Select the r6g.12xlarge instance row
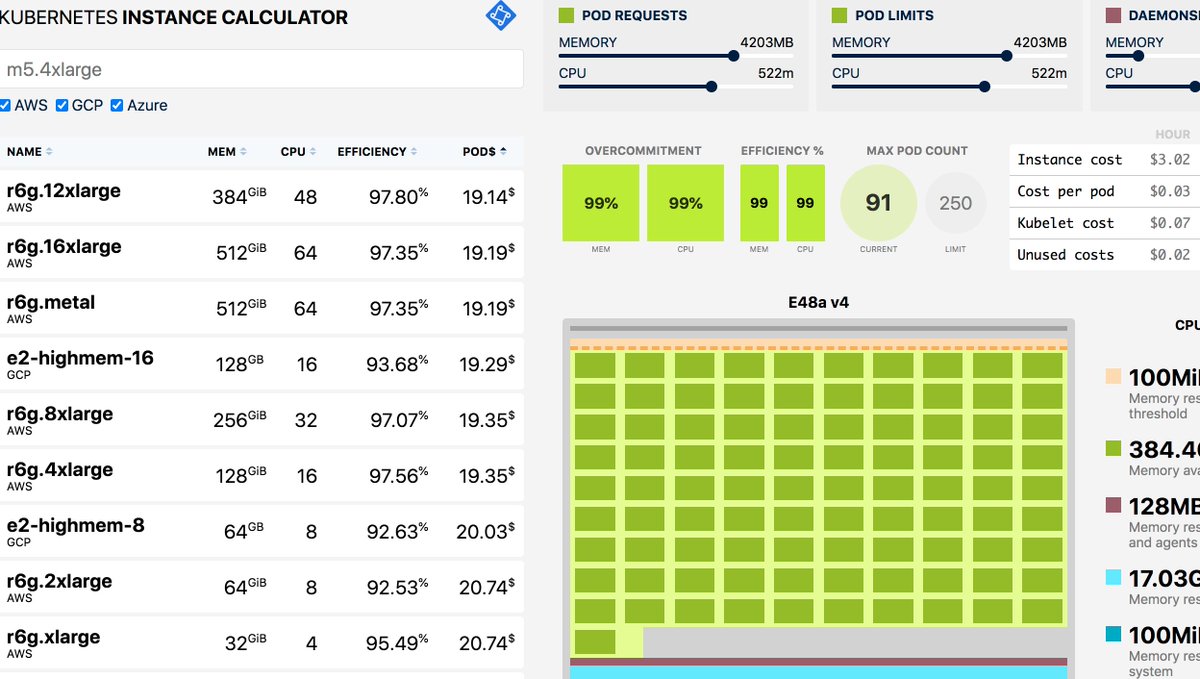 (261, 197)
